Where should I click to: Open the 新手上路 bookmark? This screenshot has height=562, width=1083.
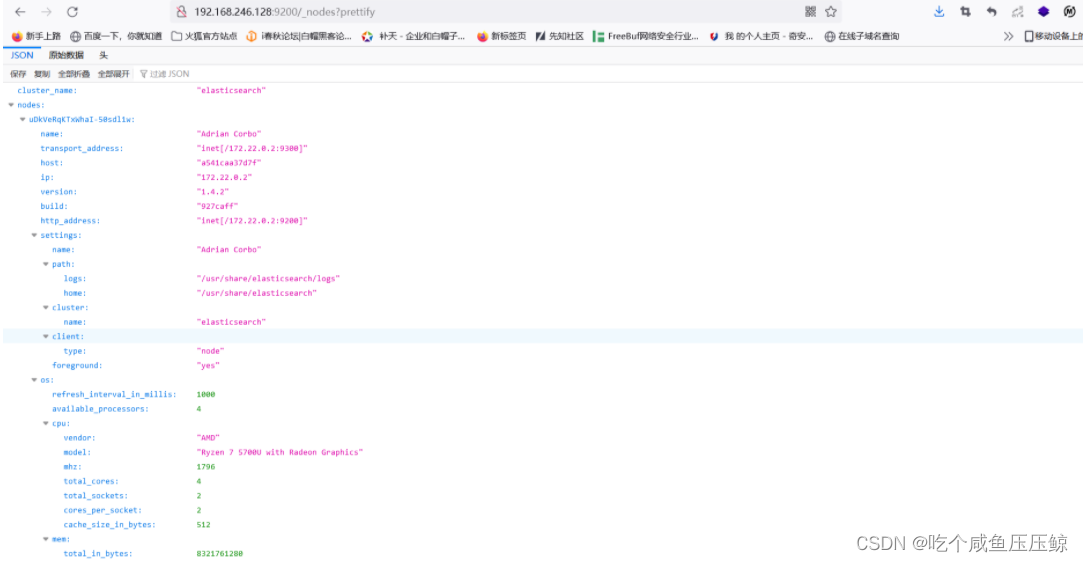click(37, 36)
